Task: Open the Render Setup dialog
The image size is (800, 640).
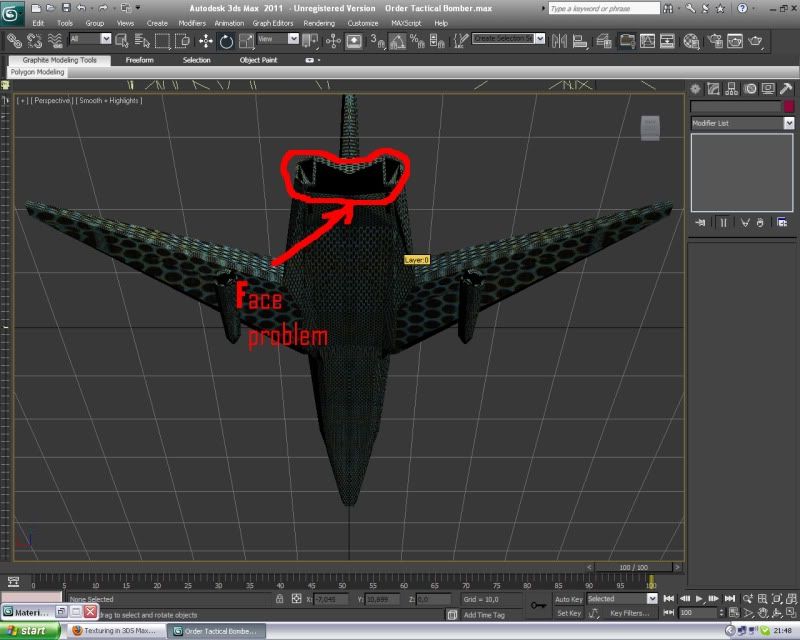Action: pos(715,41)
